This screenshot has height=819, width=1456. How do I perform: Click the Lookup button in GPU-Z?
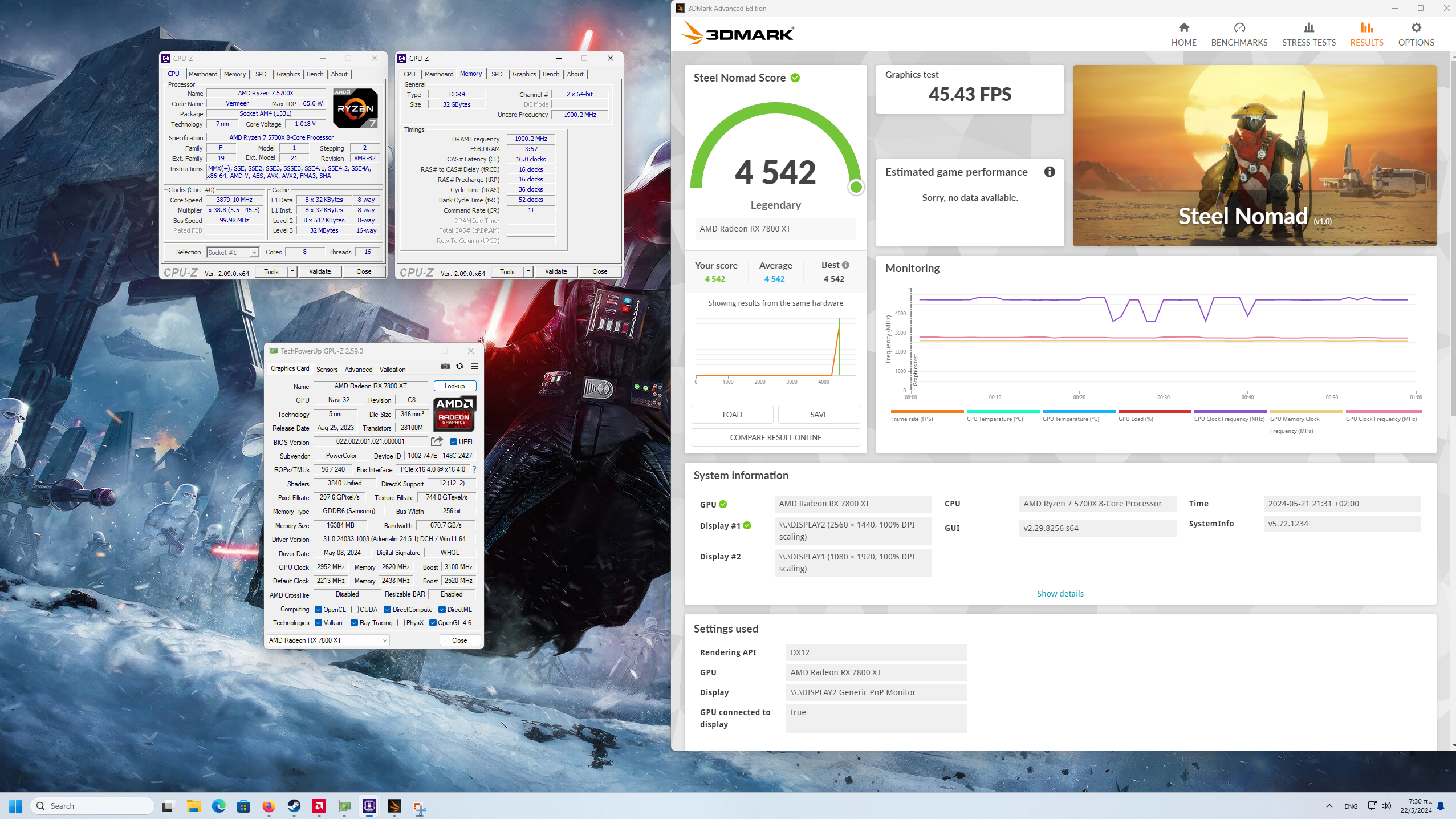(x=454, y=386)
